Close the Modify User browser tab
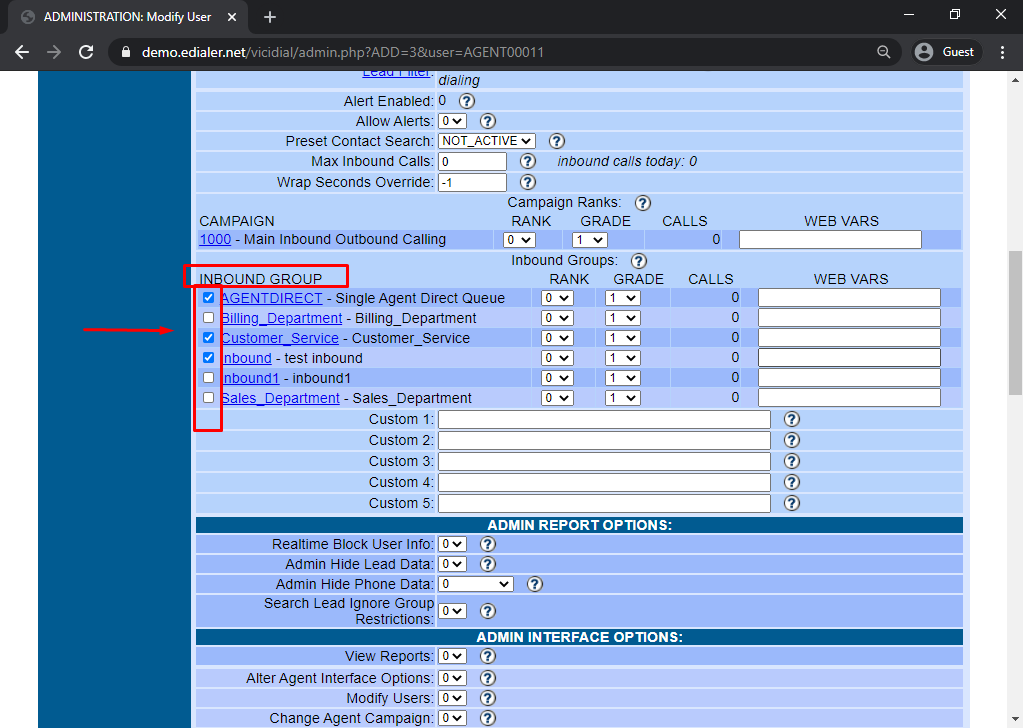Screen dimensions: 1023x728 click(x=232, y=17)
